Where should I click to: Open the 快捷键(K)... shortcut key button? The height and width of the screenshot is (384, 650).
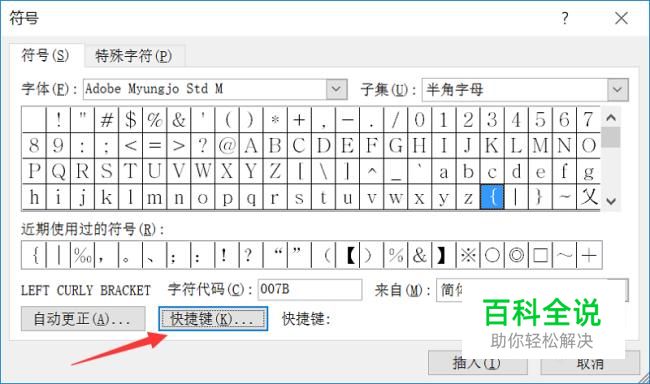coord(213,318)
